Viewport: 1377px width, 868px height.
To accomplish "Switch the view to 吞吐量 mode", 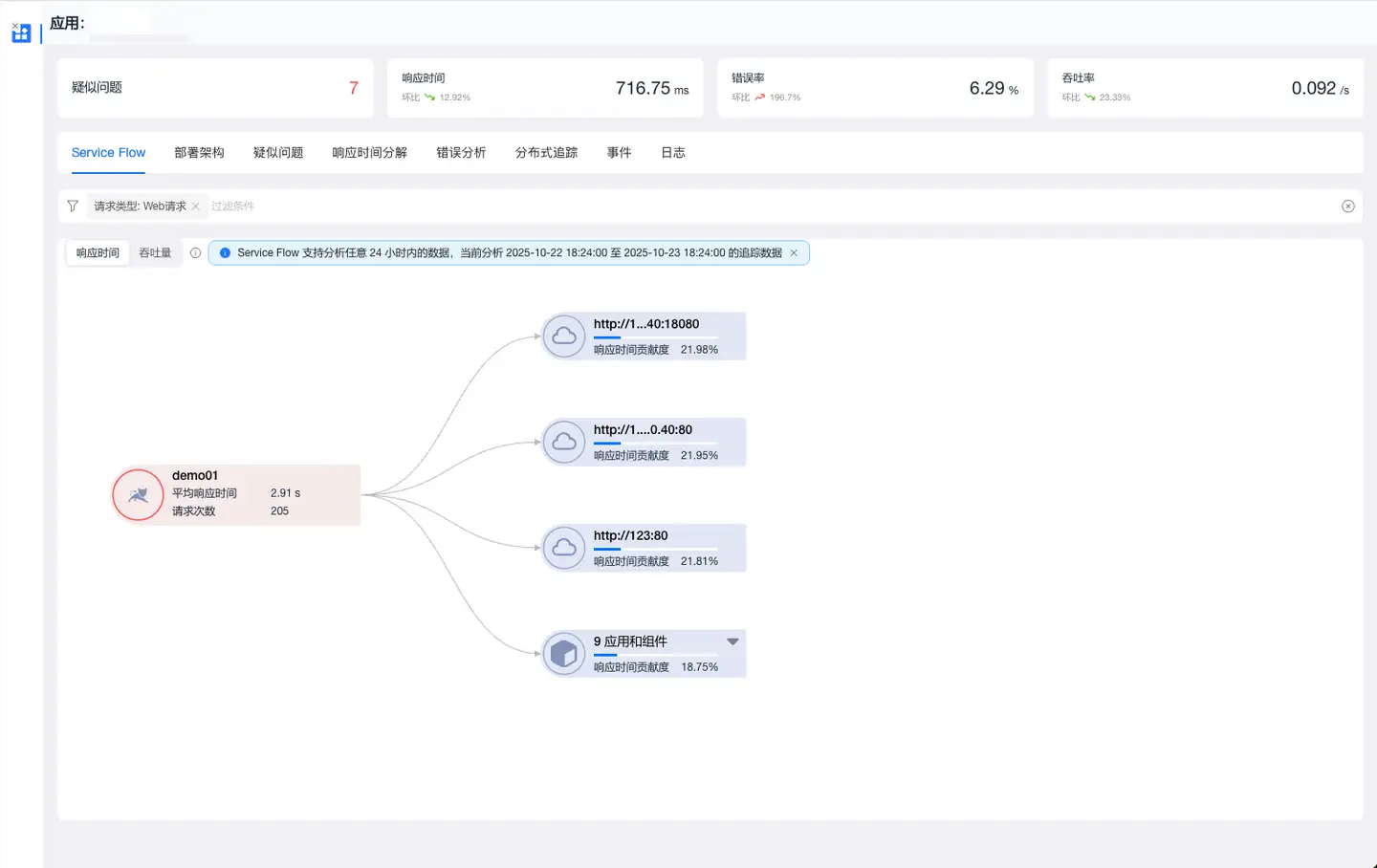I will coord(155,253).
